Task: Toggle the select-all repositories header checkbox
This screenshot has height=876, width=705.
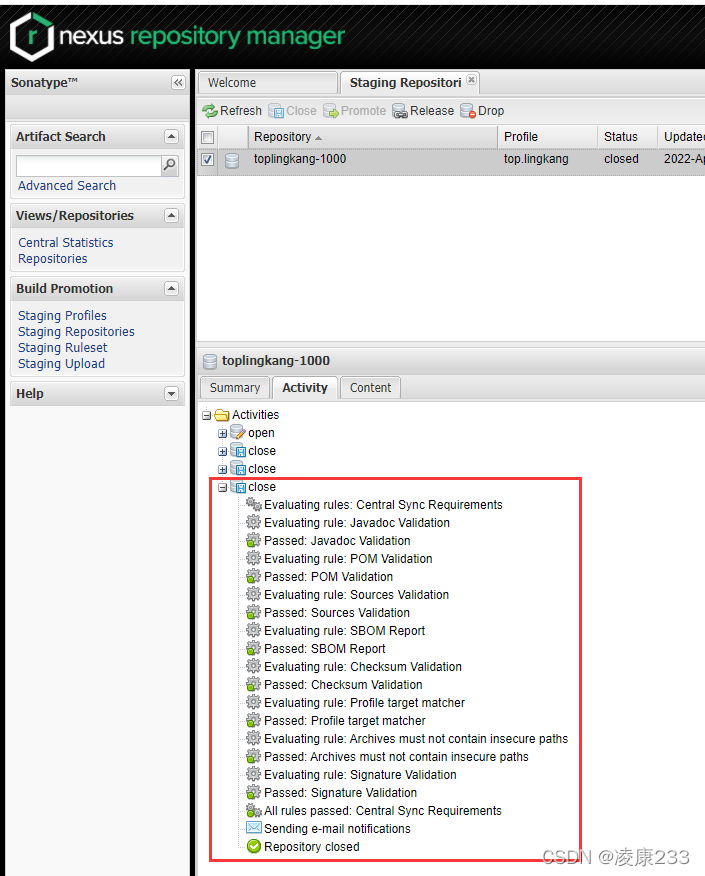Action: pos(207,137)
